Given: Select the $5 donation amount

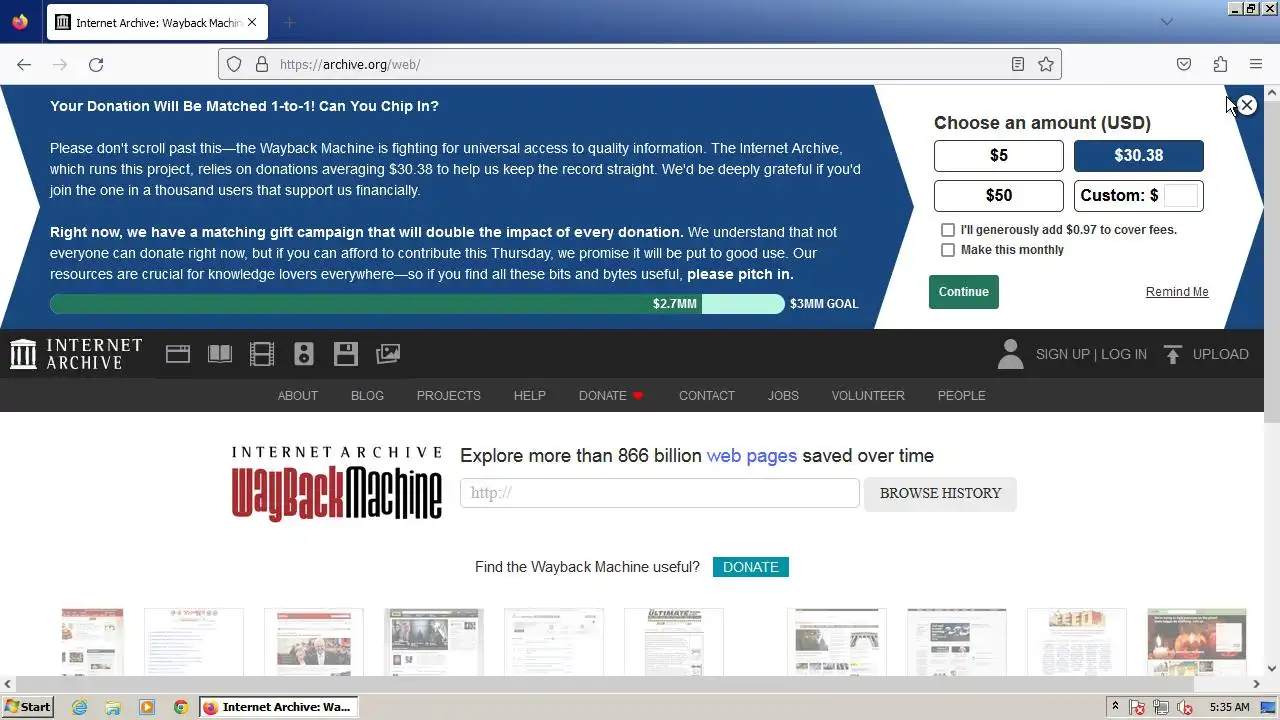Looking at the screenshot, I should (x=999, y=156).
